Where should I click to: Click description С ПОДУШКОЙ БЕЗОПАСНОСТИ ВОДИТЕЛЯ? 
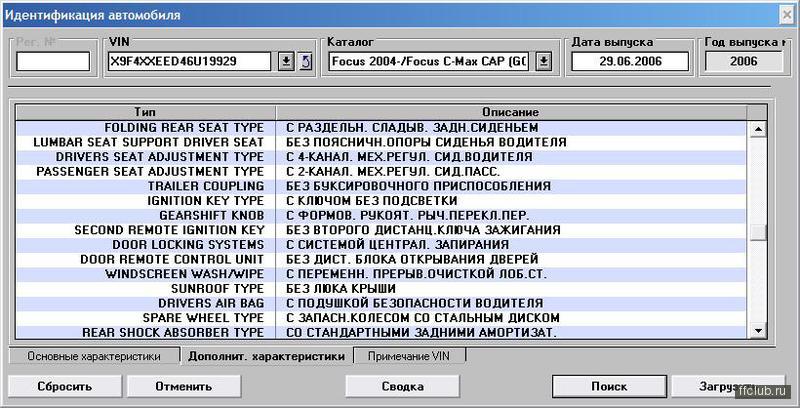point(414,303)
